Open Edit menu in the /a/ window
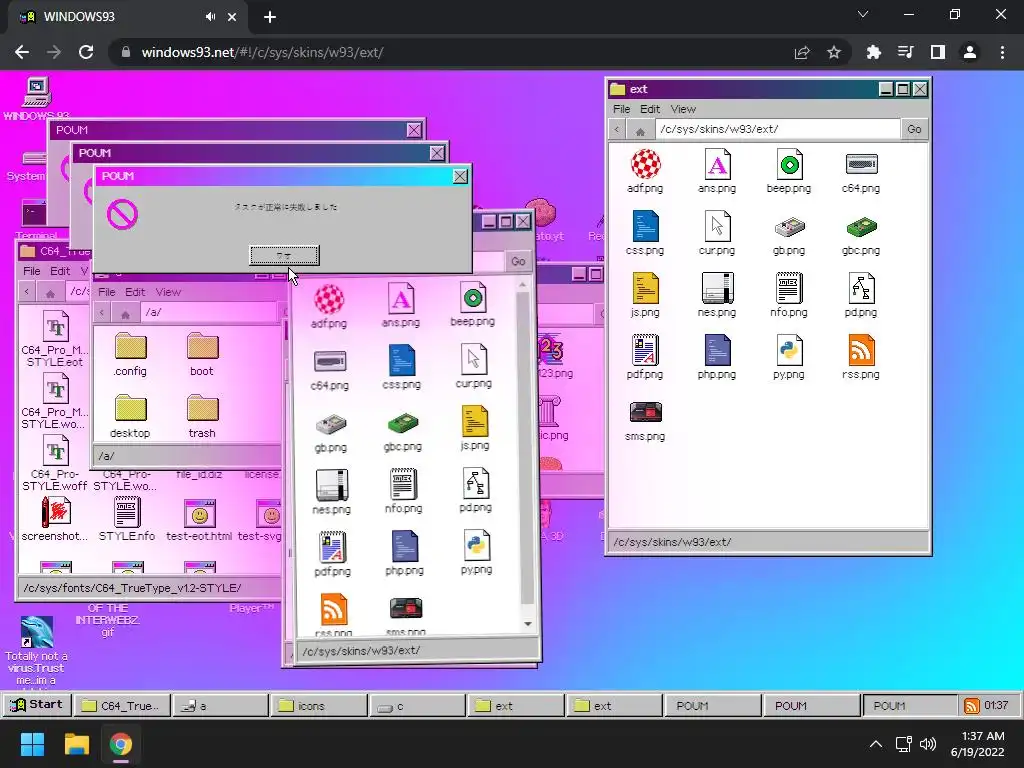The image size is (1024, 768). coord(135,292)
